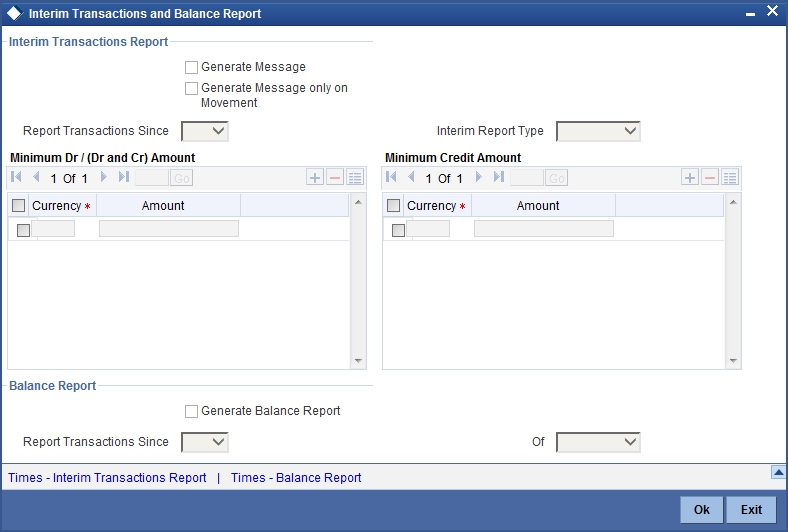Click scroll up arrow in Minimum Credit Amount grid
The width and height of the screenshot is (788, 532).
[x=733, y=202]
